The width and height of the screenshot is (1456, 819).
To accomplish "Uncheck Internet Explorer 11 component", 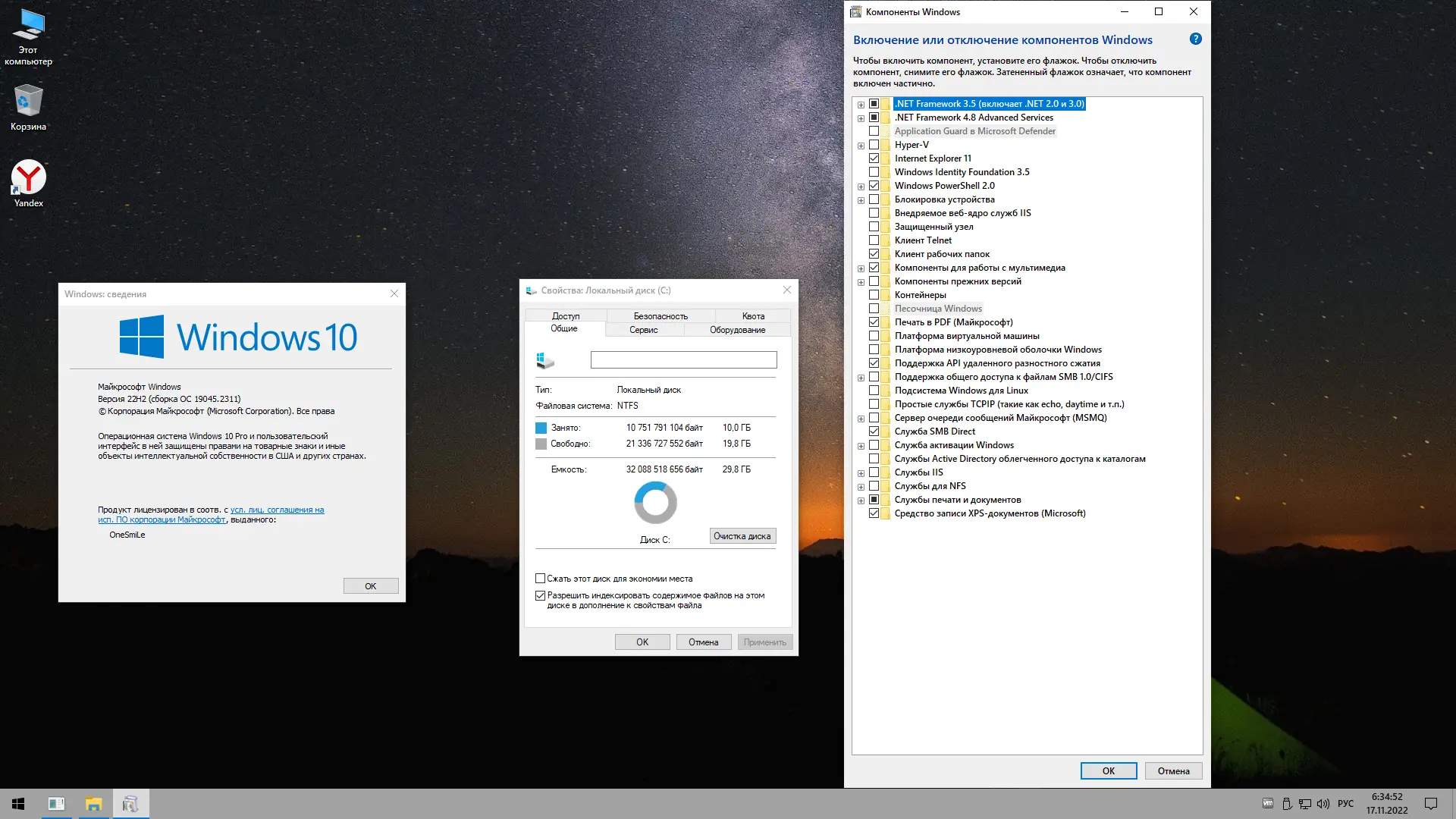I will (874, 158).
